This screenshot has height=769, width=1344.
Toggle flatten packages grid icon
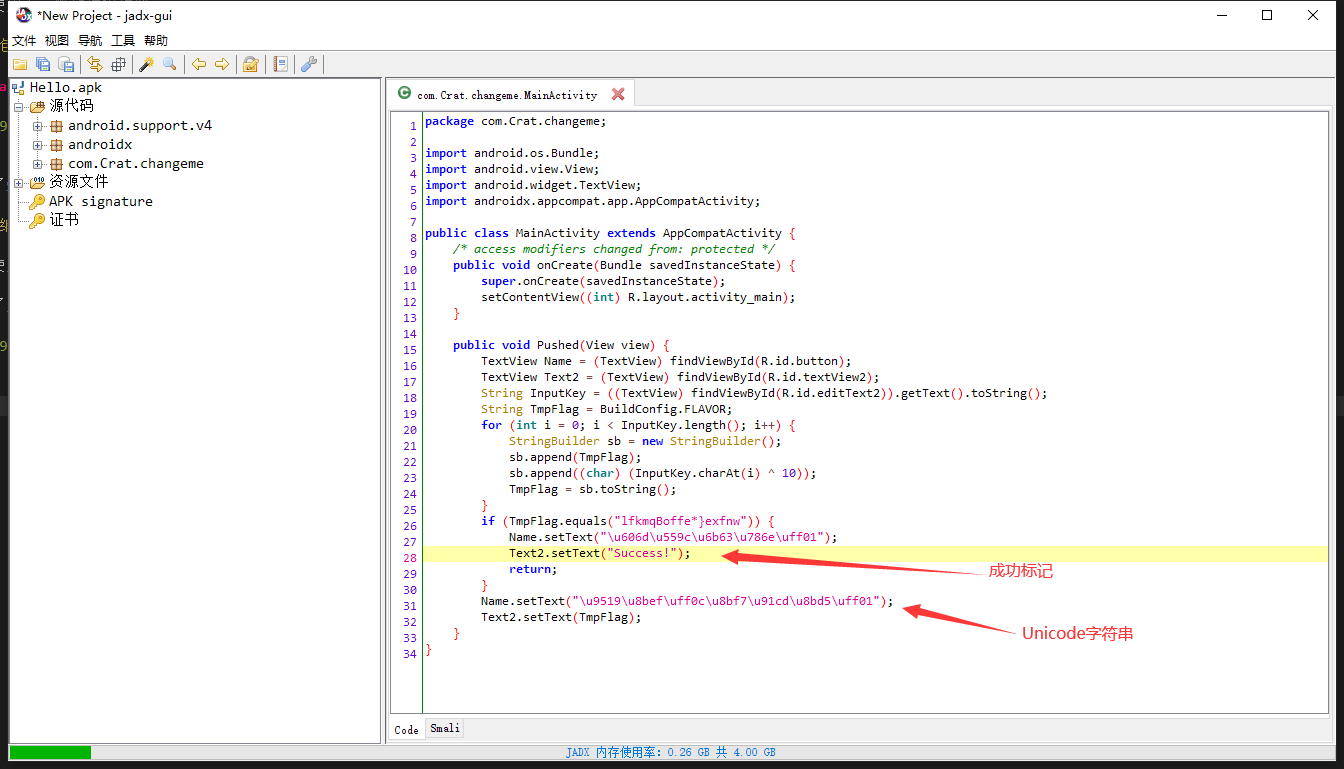click(118, 64)
